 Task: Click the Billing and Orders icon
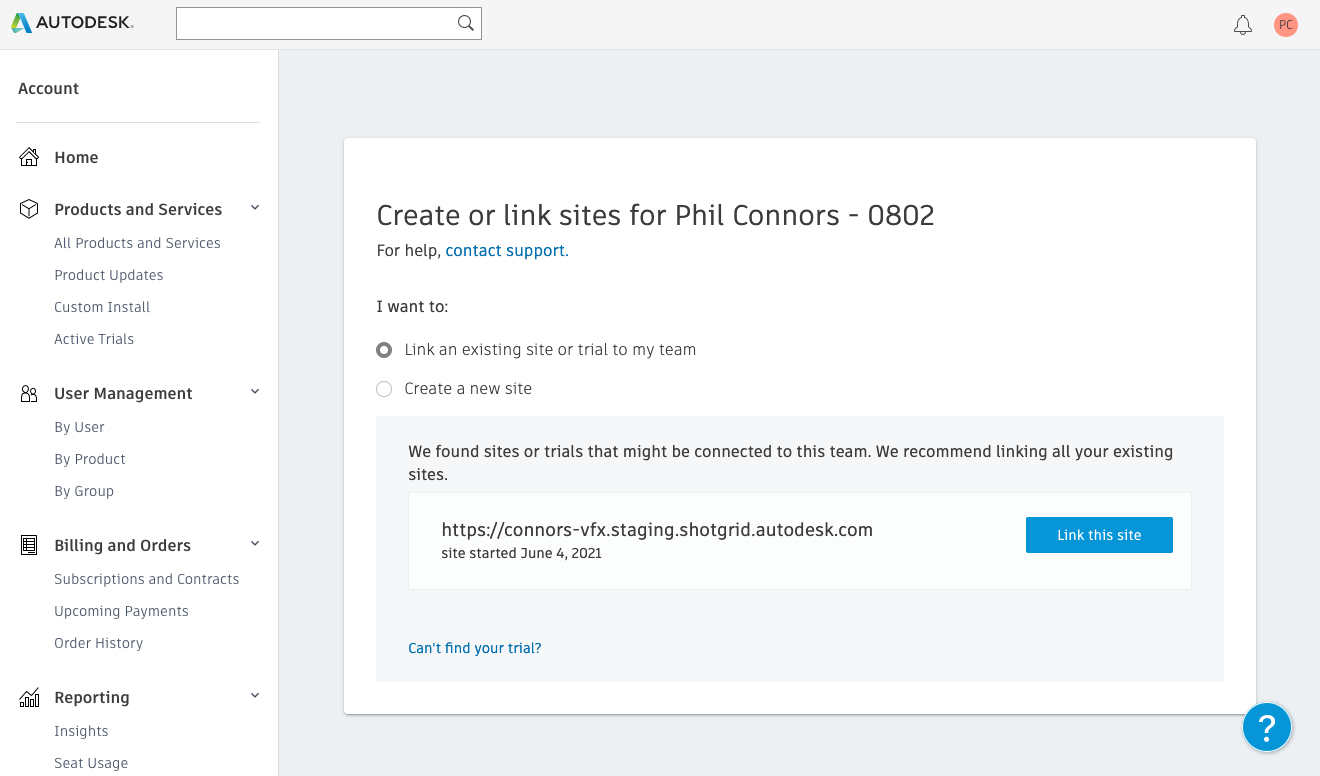click(x=29, y=545)
